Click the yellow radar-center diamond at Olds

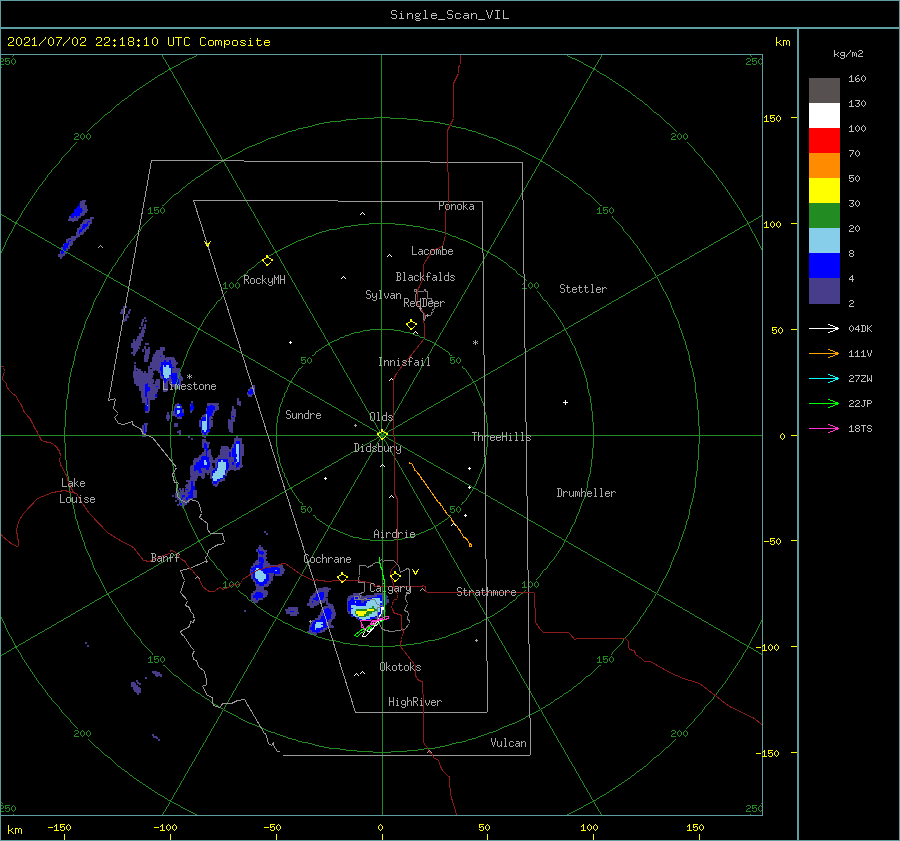[382, 435]
